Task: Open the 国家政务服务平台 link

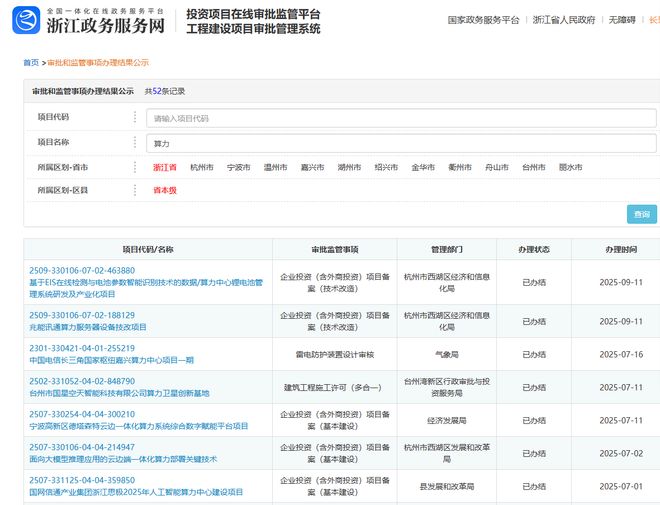Action: tap(483, 19)
